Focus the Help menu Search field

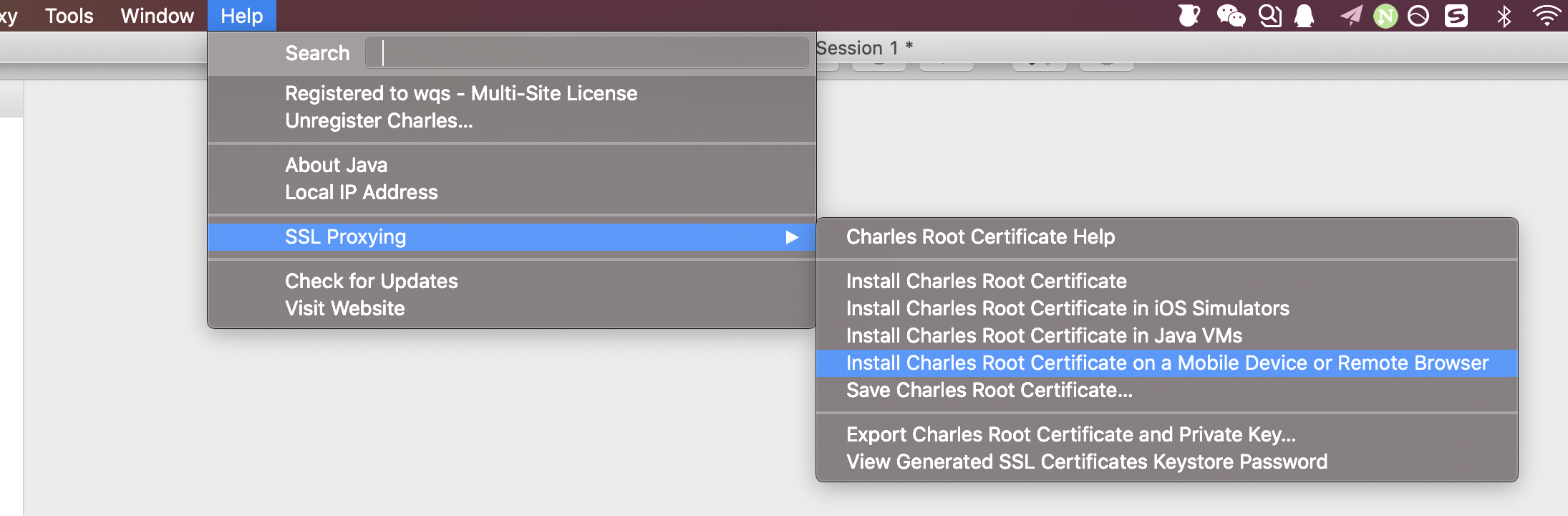(587, 53)
